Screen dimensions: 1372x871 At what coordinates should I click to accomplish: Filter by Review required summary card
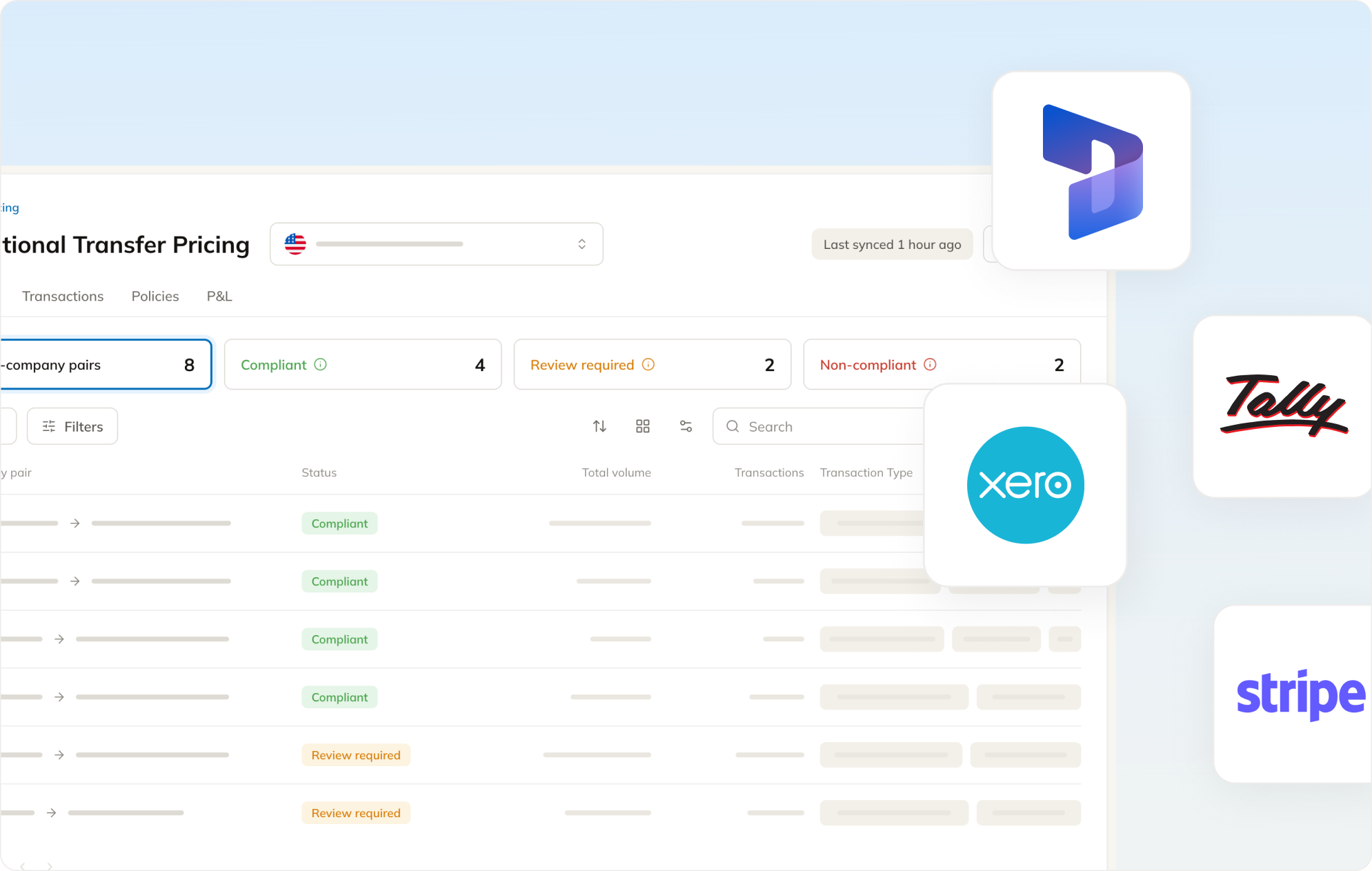pos(653,364)
